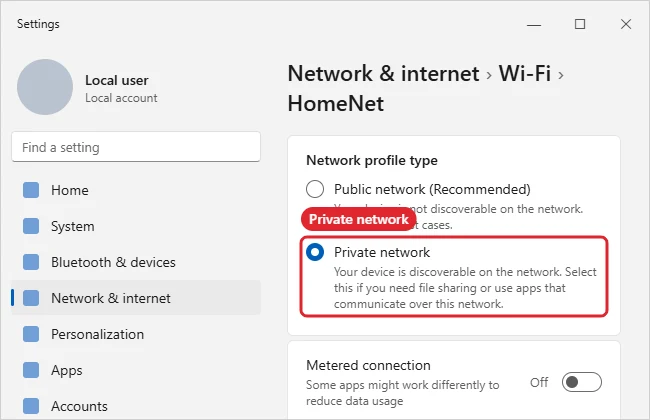The height and width of the screenshot is (420, 650).
Task: Click the Network profile type heading
Action: coord(372,160)
